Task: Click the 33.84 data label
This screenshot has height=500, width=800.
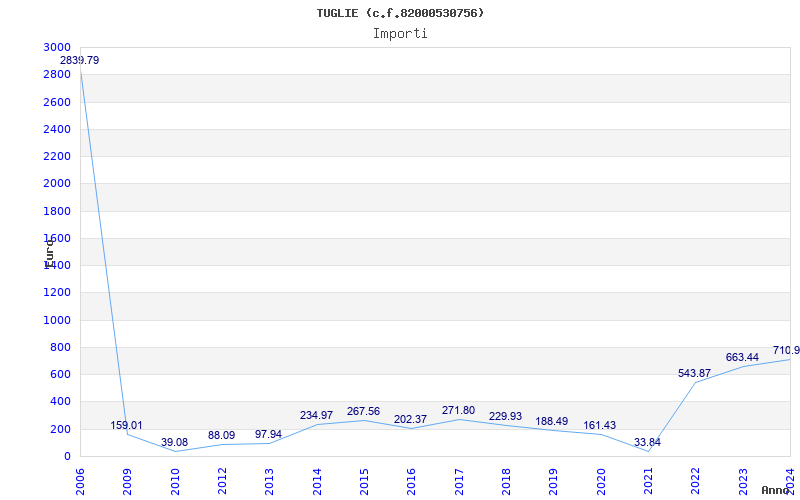Action: 647,442
